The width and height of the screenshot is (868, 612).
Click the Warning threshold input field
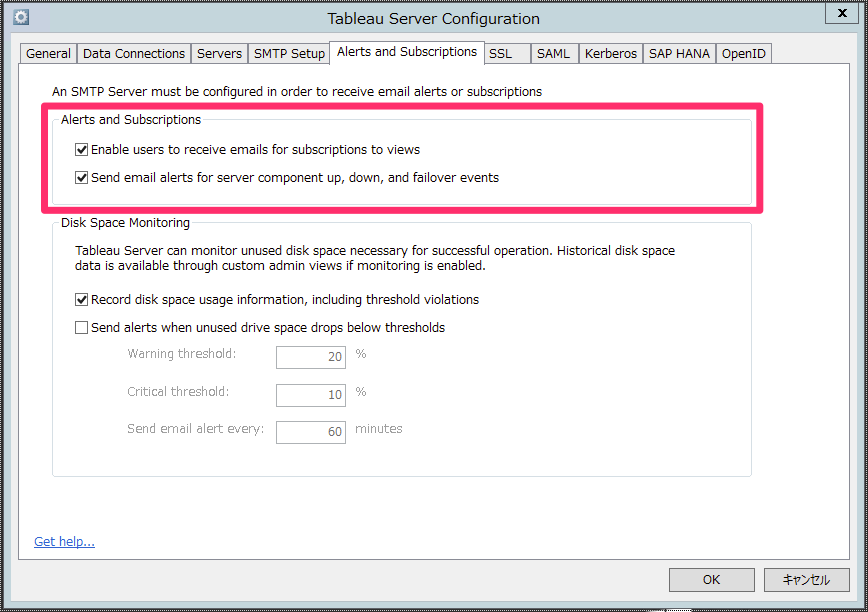click(x=310, y=356)
